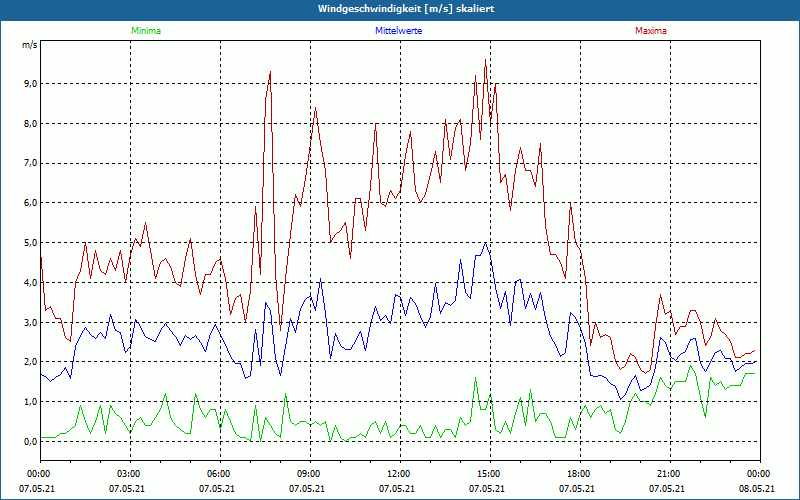Click the 7,0 y-axis value
The height and width of the screenshot is (500, 800).
(30, 163)
